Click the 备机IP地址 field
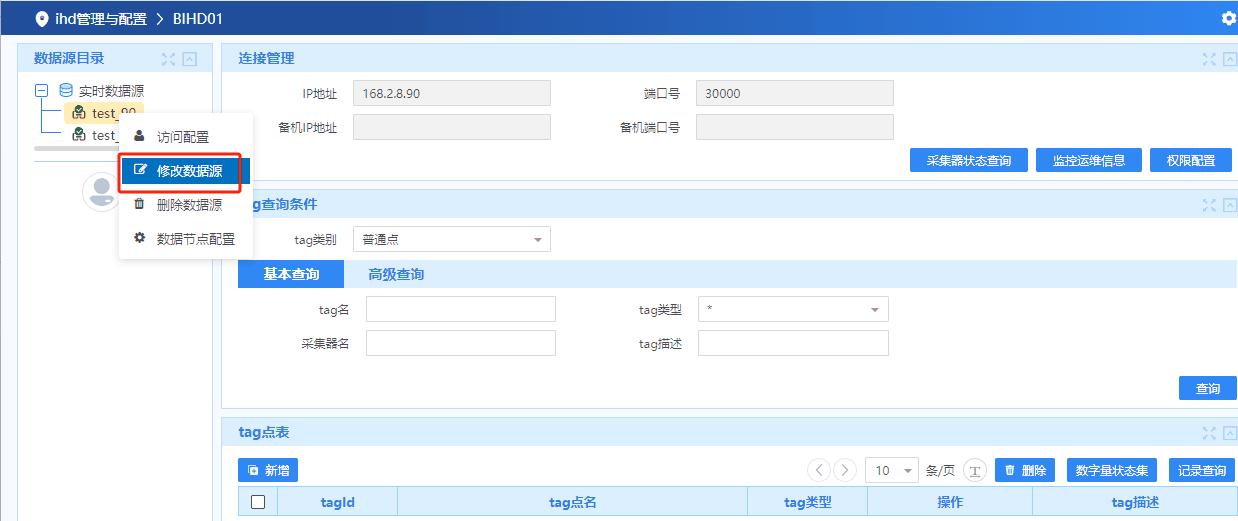Screen dimensions: 1238x521 (452, 127)
